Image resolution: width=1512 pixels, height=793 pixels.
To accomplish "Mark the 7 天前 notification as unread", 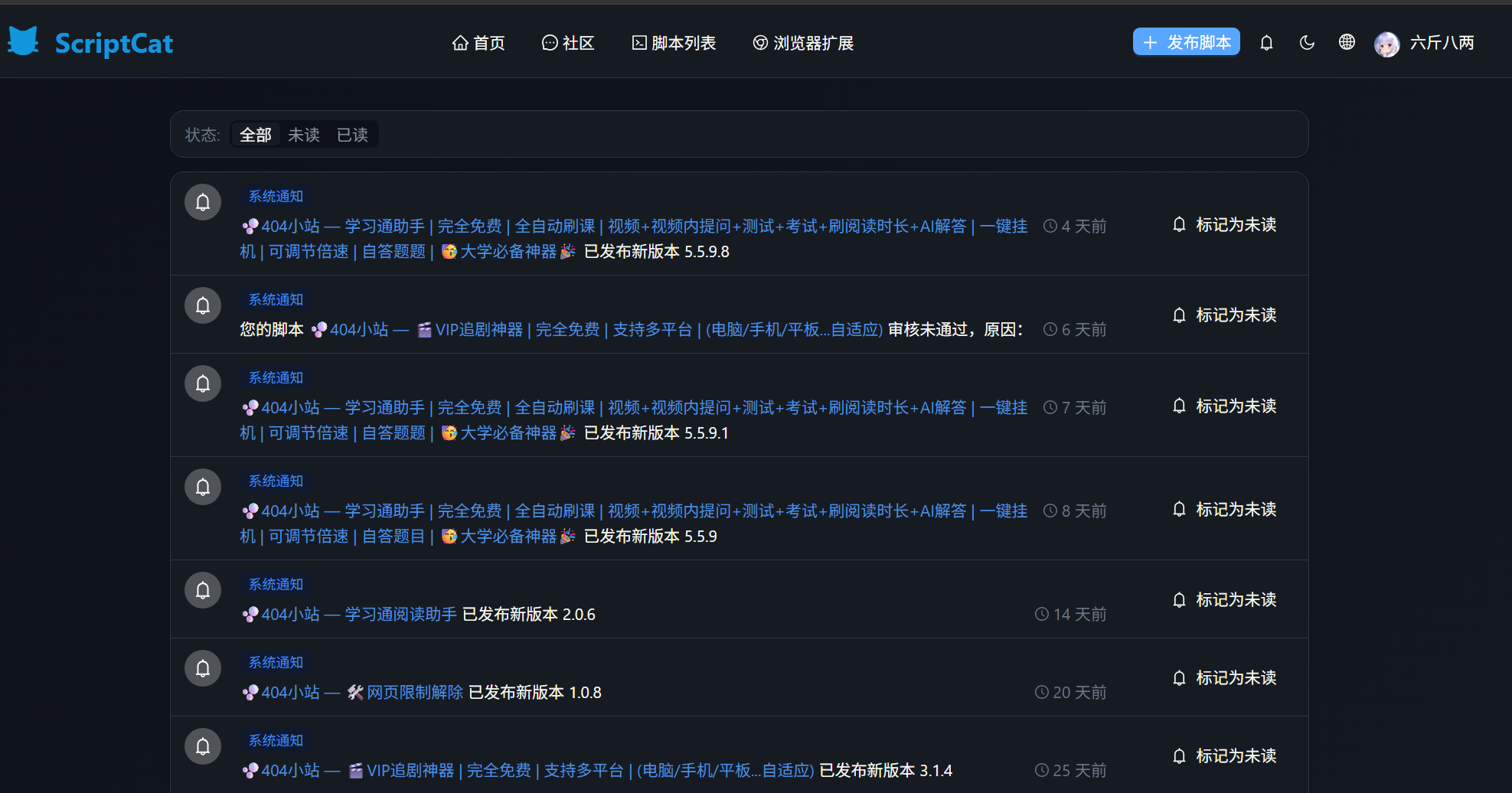I will click(1224, 406).
